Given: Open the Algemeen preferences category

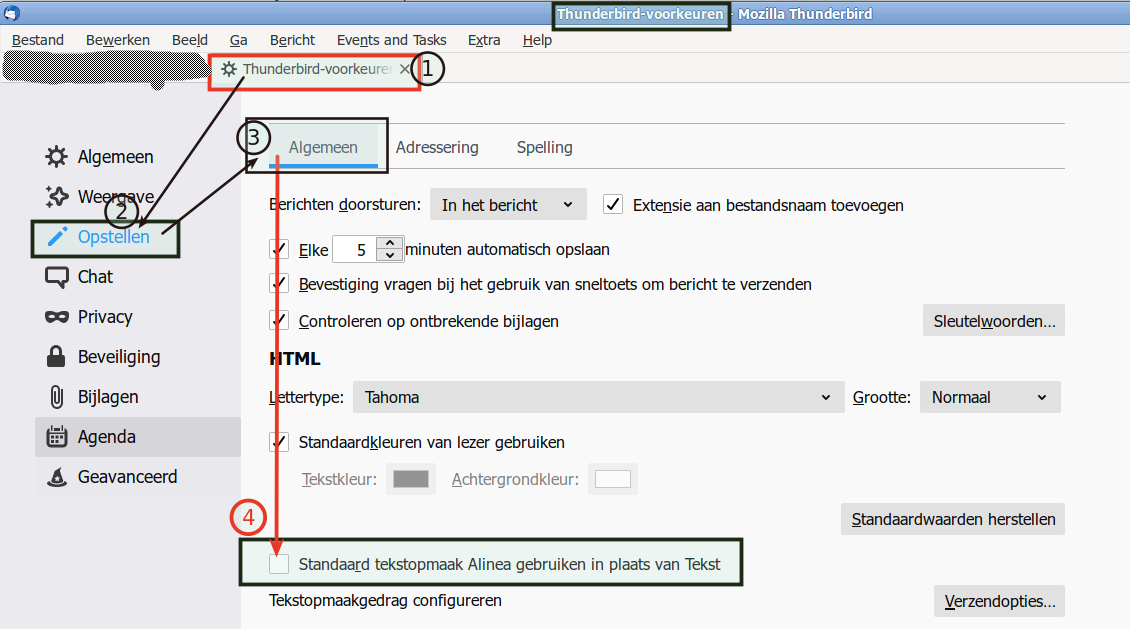Looking at the screenshot, I should pyautogui.click(x=137, y=156).
